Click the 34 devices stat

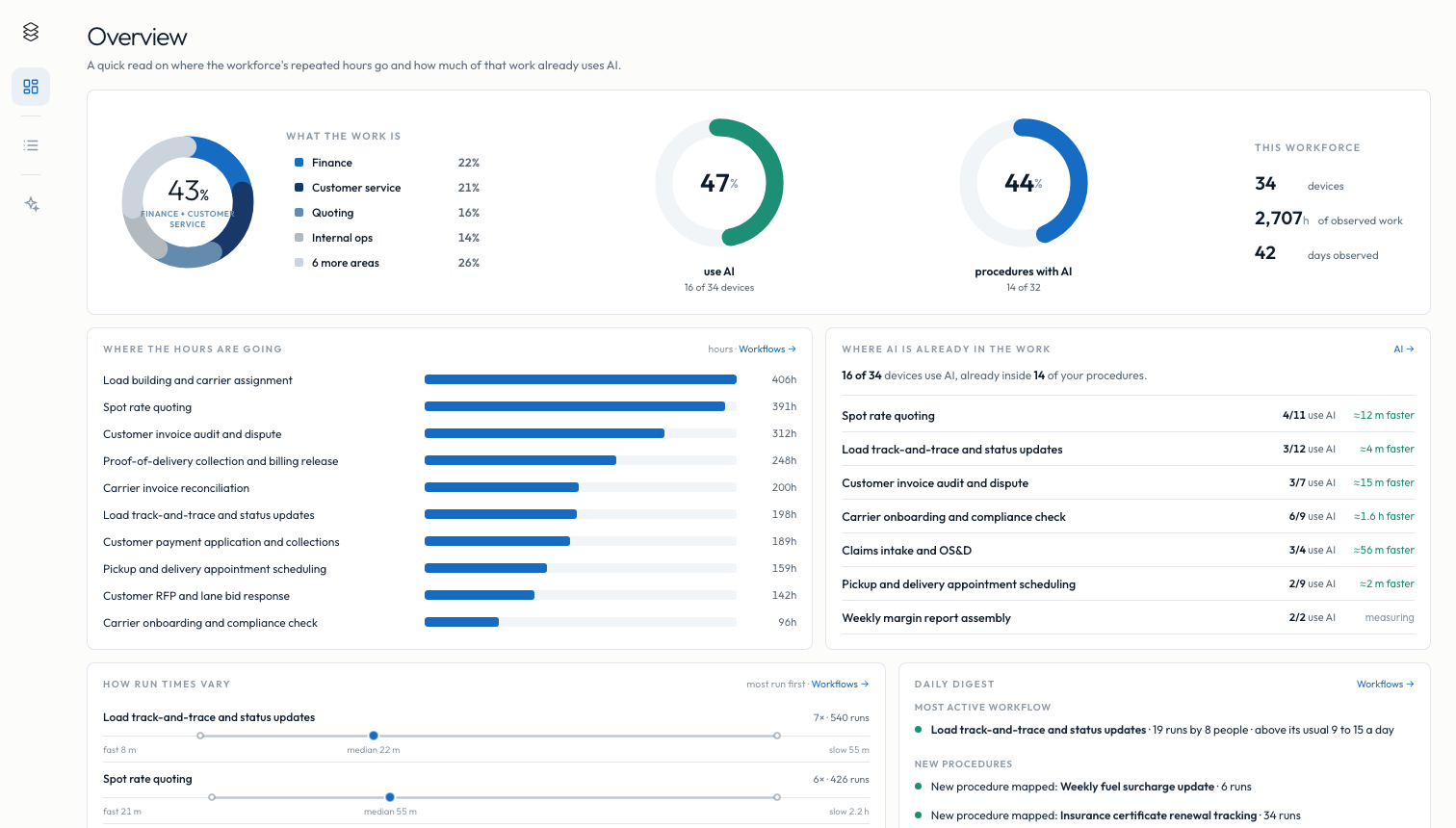1299,184
